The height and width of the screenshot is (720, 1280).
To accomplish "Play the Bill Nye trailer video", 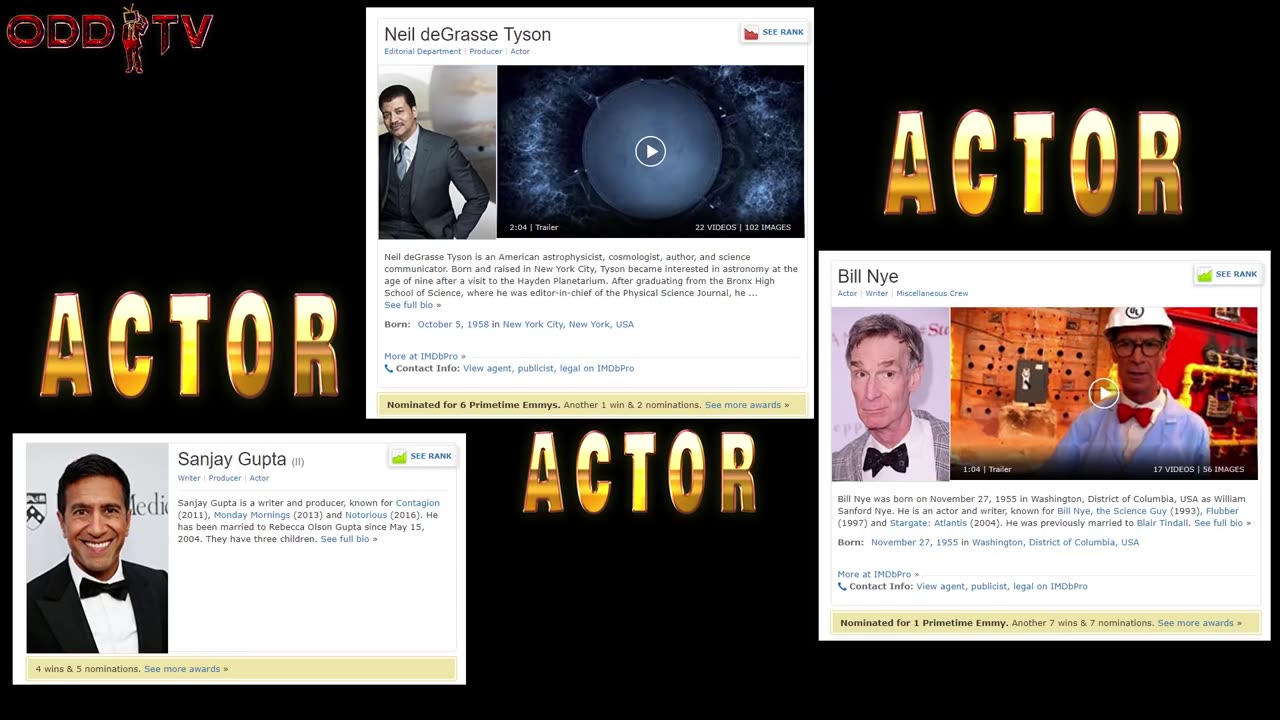I will pyautogui.click(x=1103, y=393).
